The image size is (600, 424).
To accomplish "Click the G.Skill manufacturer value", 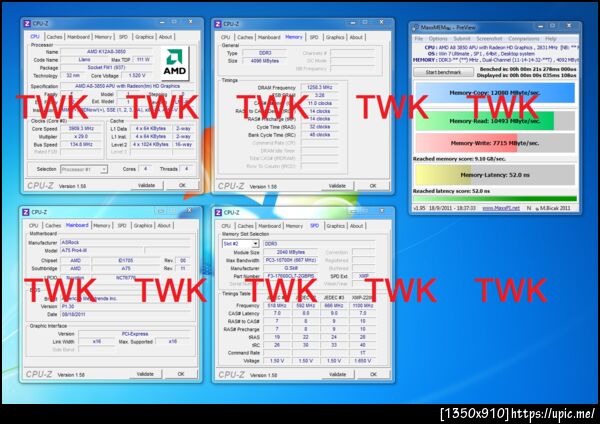I will 291,268.
